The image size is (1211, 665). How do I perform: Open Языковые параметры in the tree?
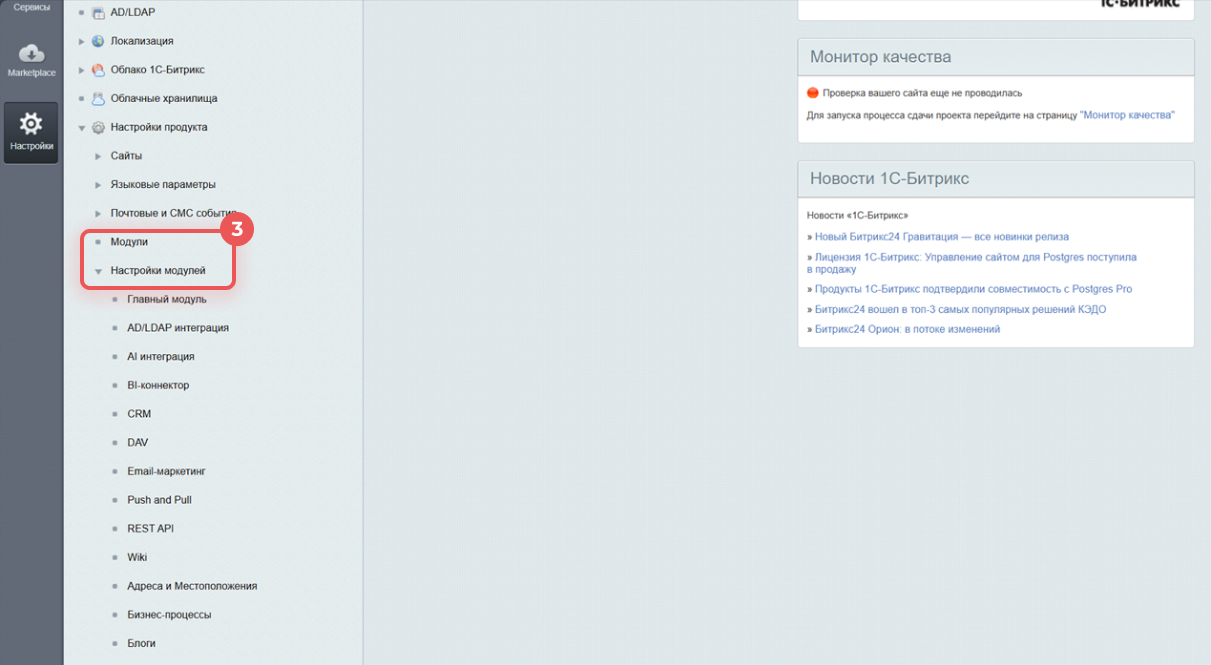click(163, 185)
